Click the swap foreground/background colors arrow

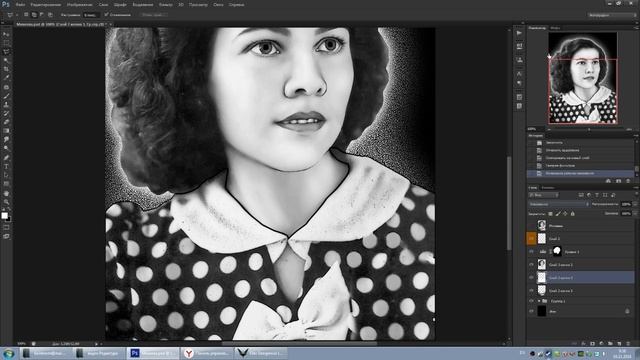9,210
